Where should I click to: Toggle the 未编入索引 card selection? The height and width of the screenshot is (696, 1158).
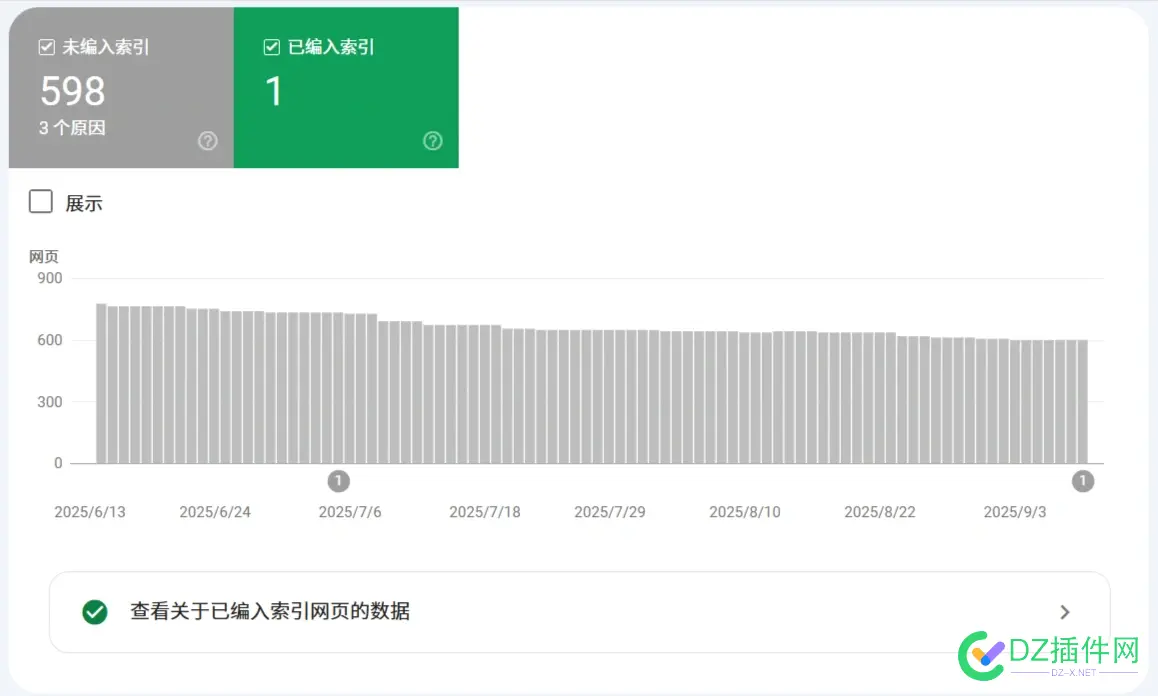pos(120,87)
